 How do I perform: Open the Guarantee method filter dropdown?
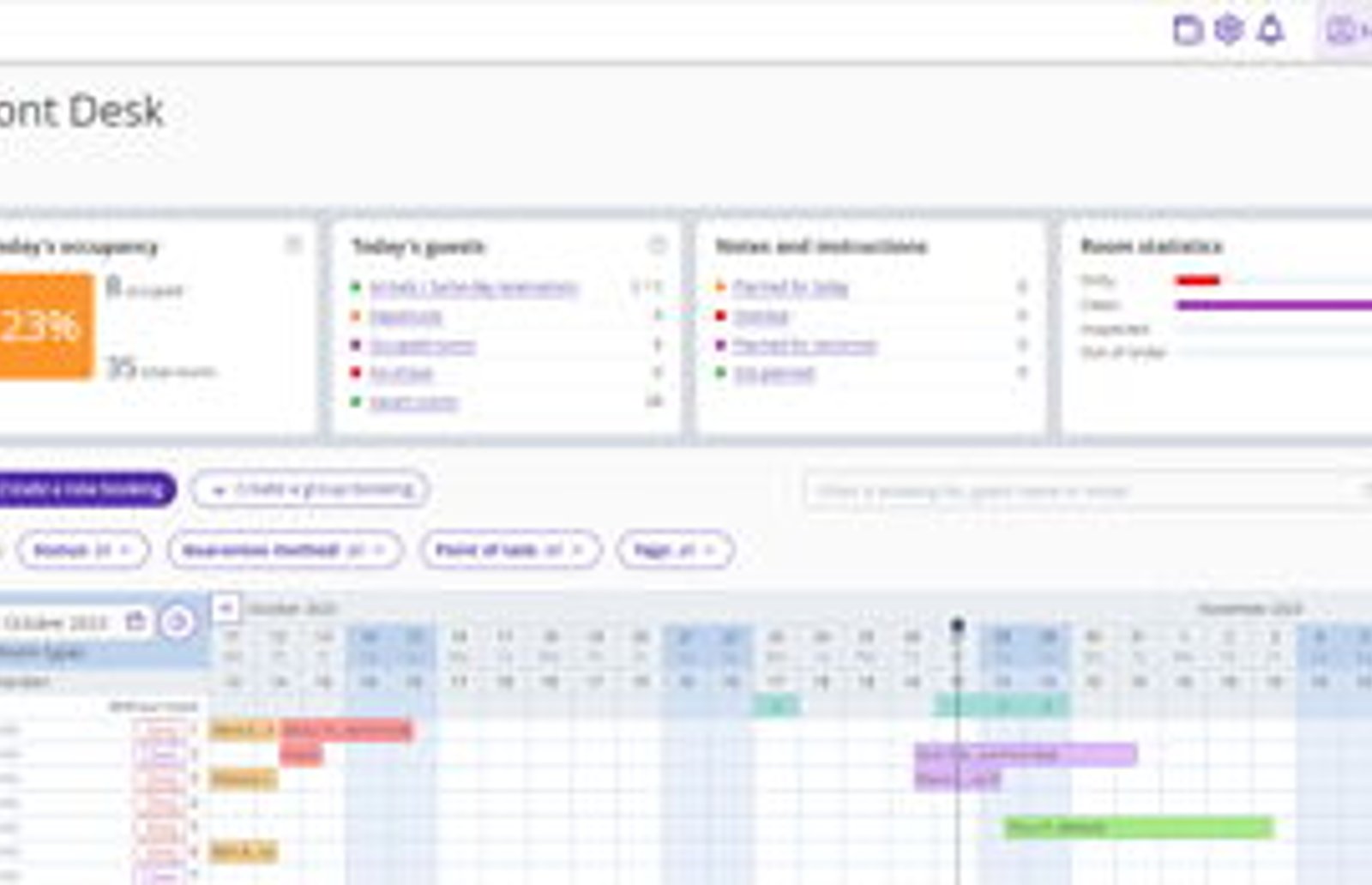pyautogui.click(x=285, y=550)
